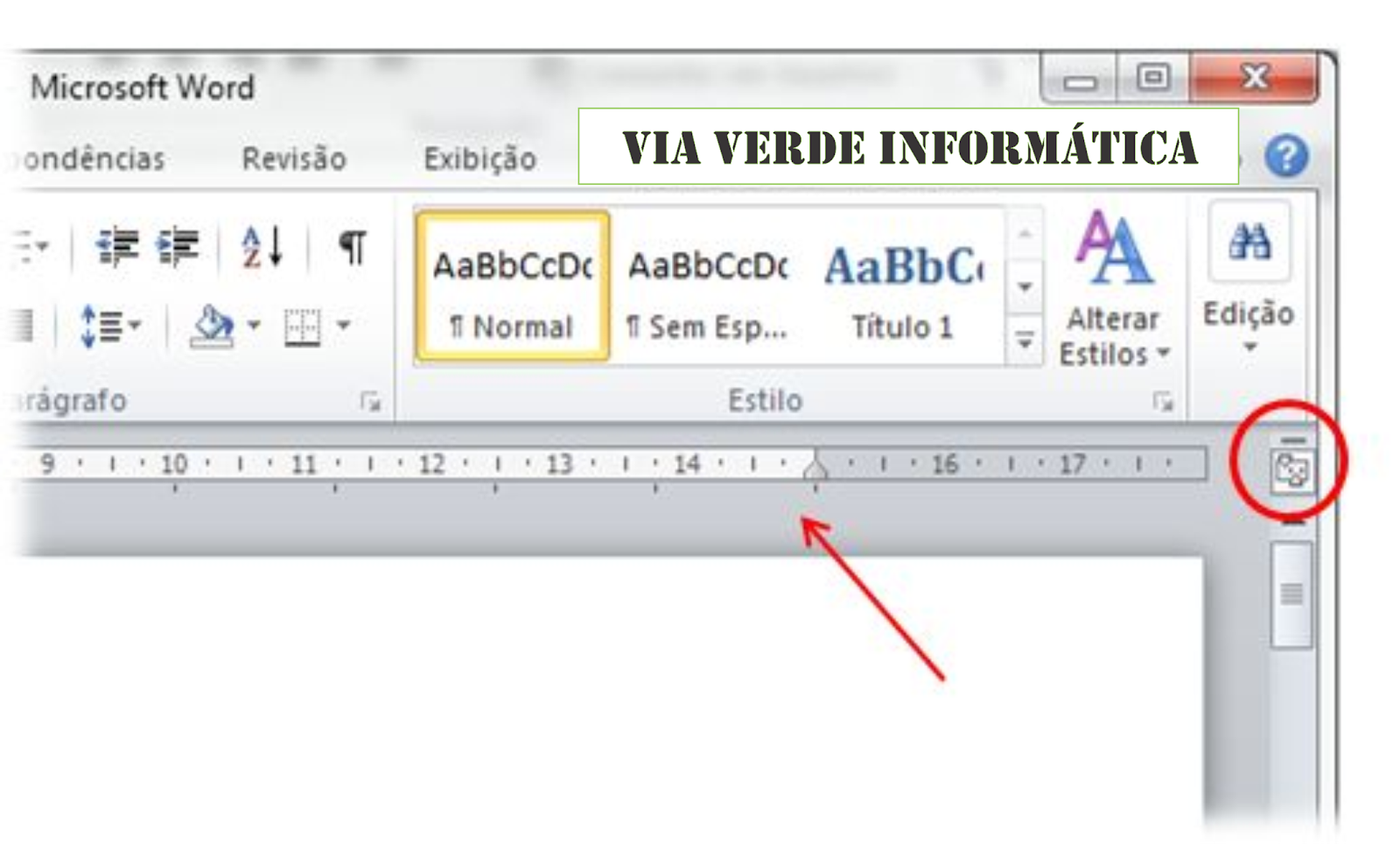Click the split window handle above ruler button
Image resolution: width=1400 pixels, height=844 pixels.
coord(1292,440)
